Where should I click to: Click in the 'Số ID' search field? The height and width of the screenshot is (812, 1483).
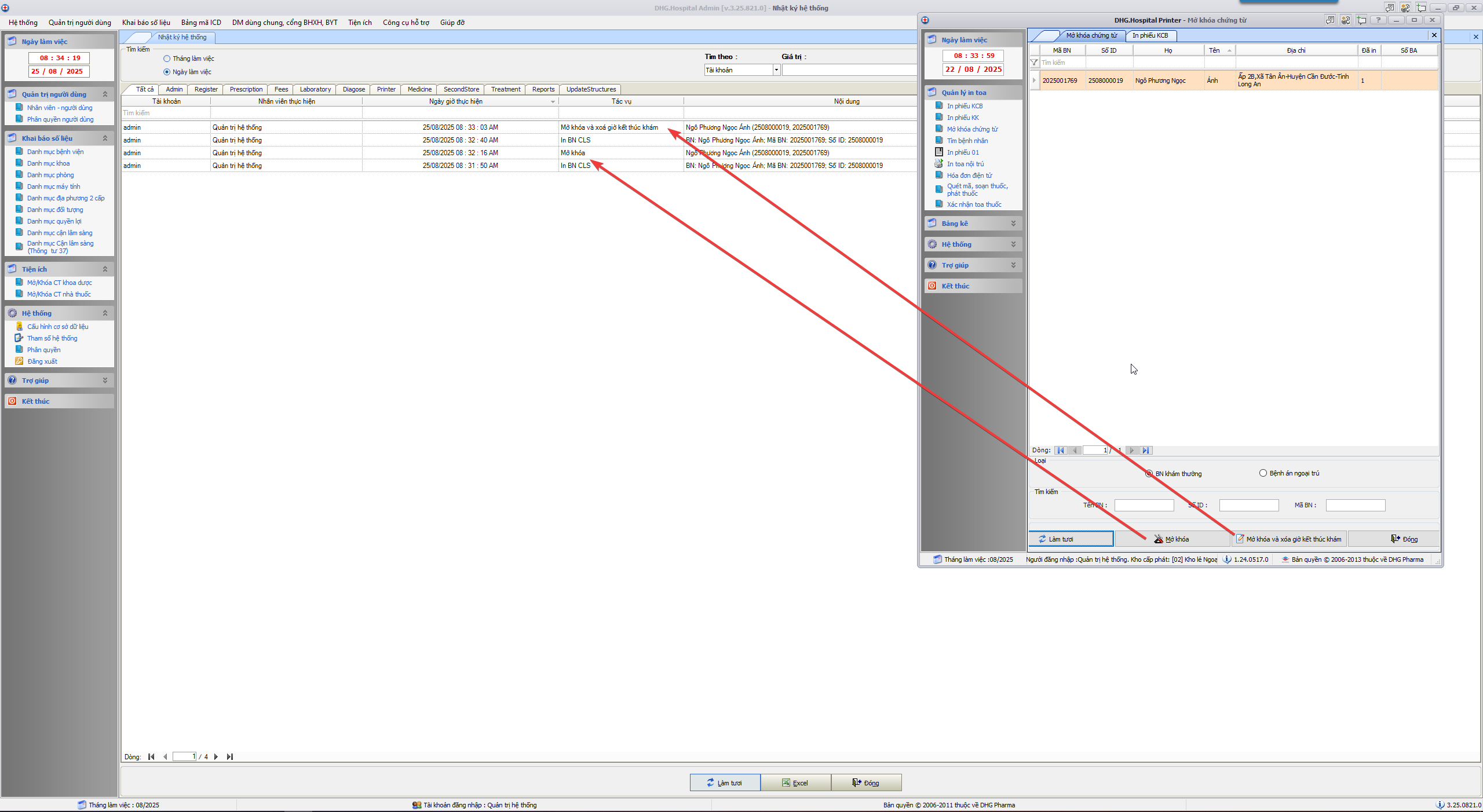(x=1248, y=506)
